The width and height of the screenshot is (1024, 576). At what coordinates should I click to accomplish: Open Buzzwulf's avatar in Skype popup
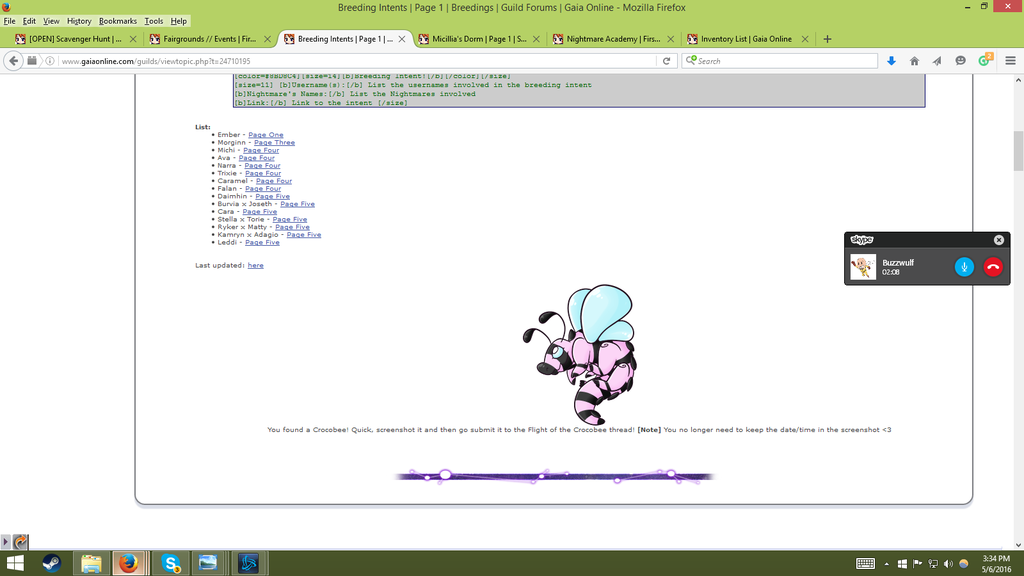863,266
